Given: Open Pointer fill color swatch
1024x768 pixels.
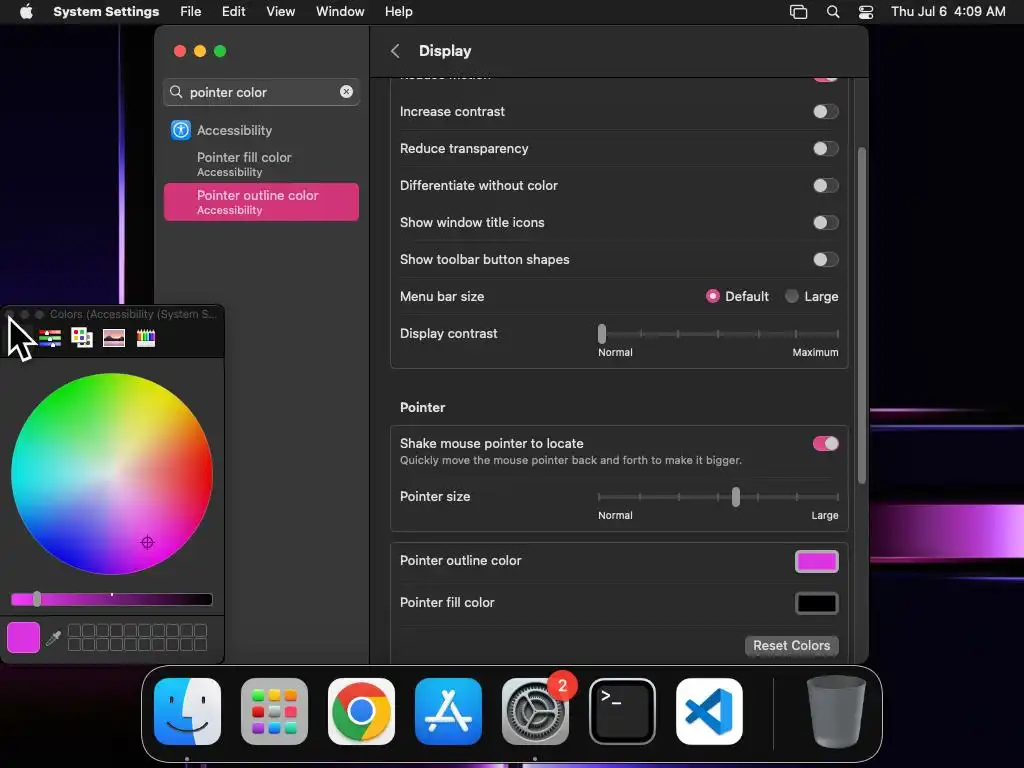Looking at the screenshot, I should pos(816,603).
